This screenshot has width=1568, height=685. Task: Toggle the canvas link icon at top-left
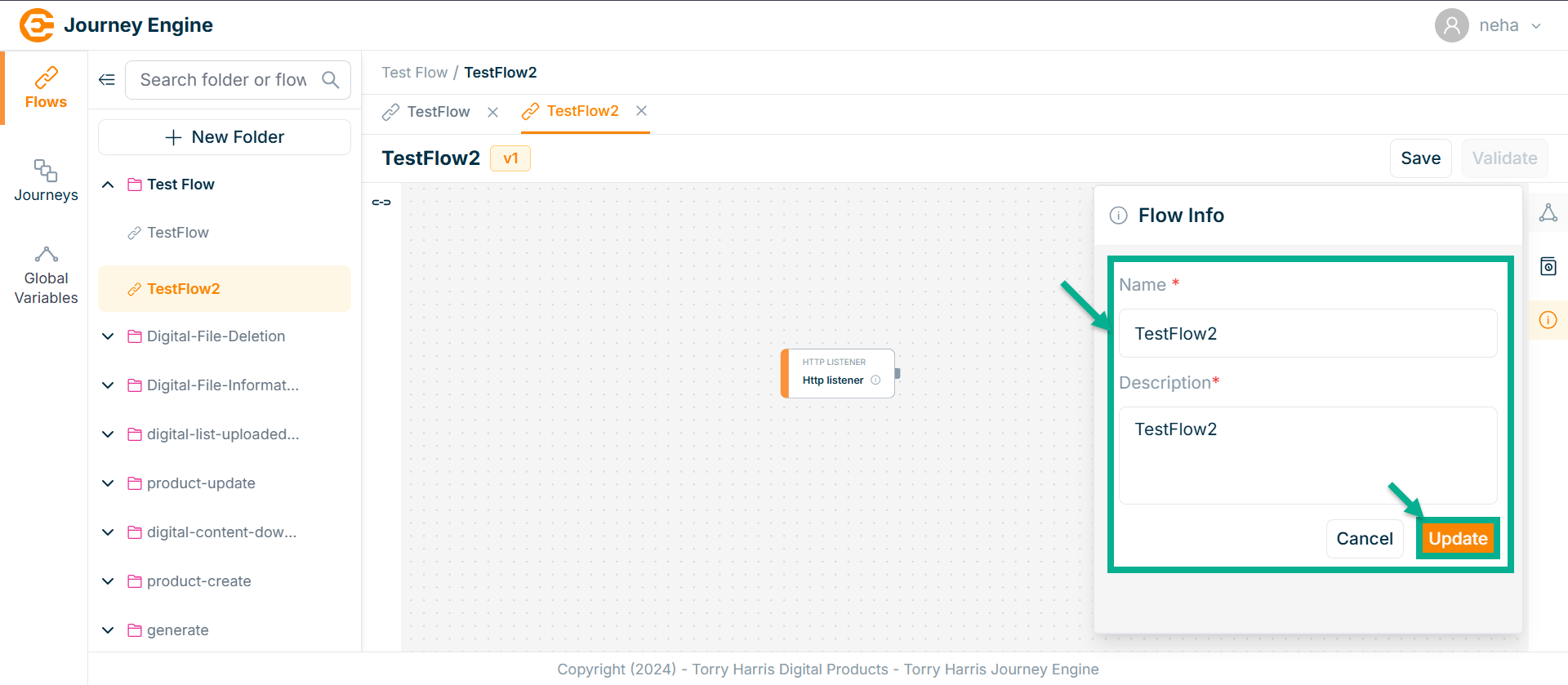(x=381, y=202)
